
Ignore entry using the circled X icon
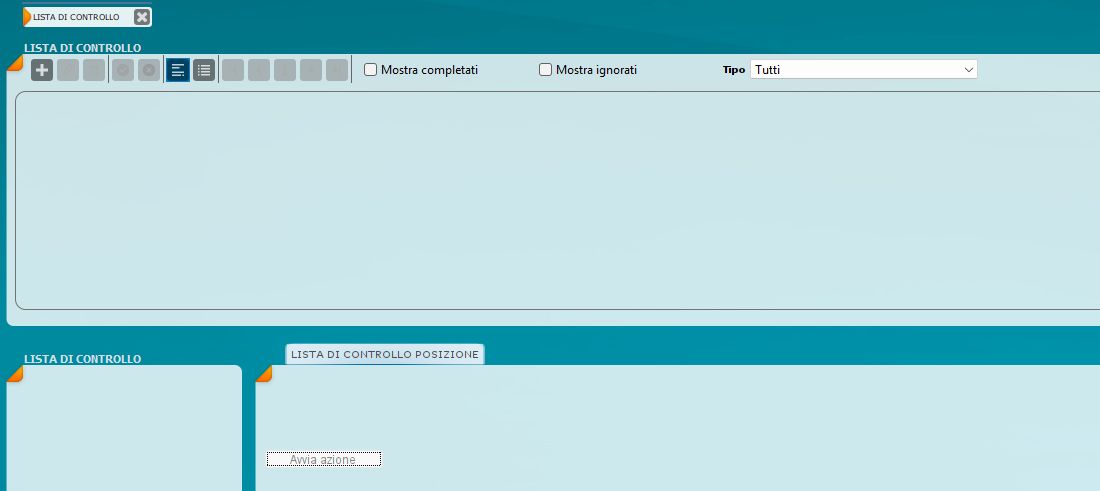tap(149, 70)
